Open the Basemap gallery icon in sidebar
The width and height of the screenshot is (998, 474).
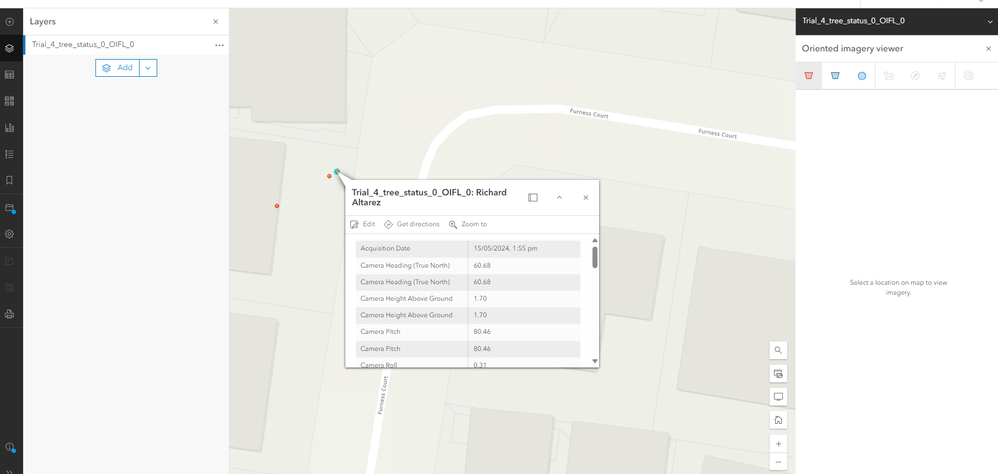coord(10,101)
